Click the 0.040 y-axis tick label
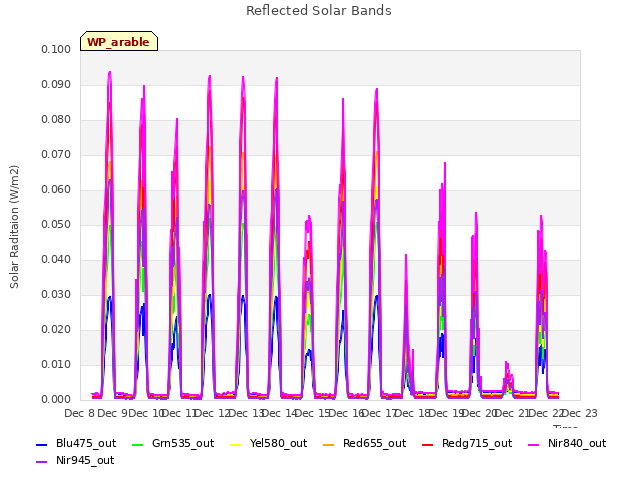The height and width of the screenshot is (480, 640). click(x=56, y=260)
